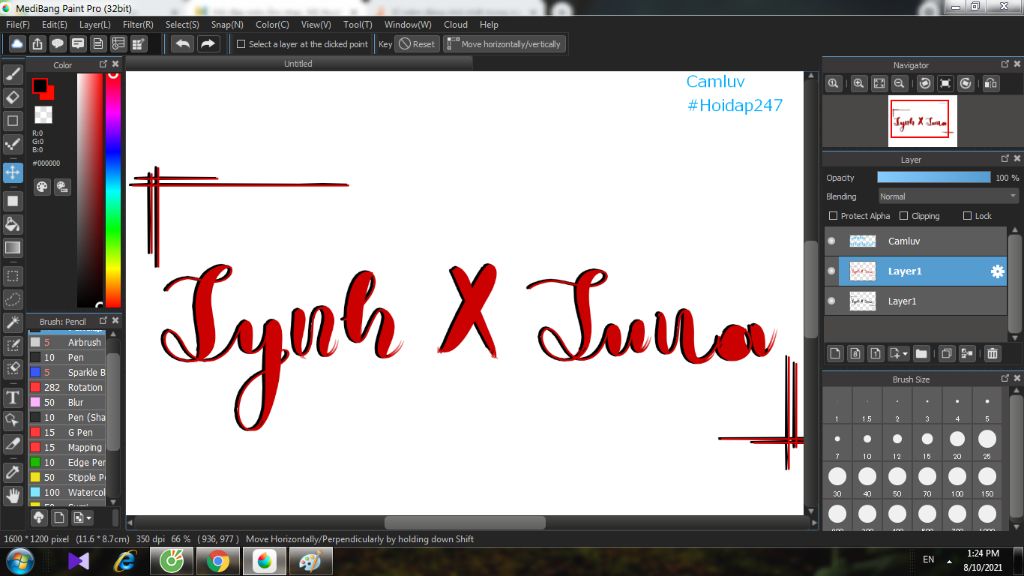
Task: Open the Window menu
Action: click(408, 24)
